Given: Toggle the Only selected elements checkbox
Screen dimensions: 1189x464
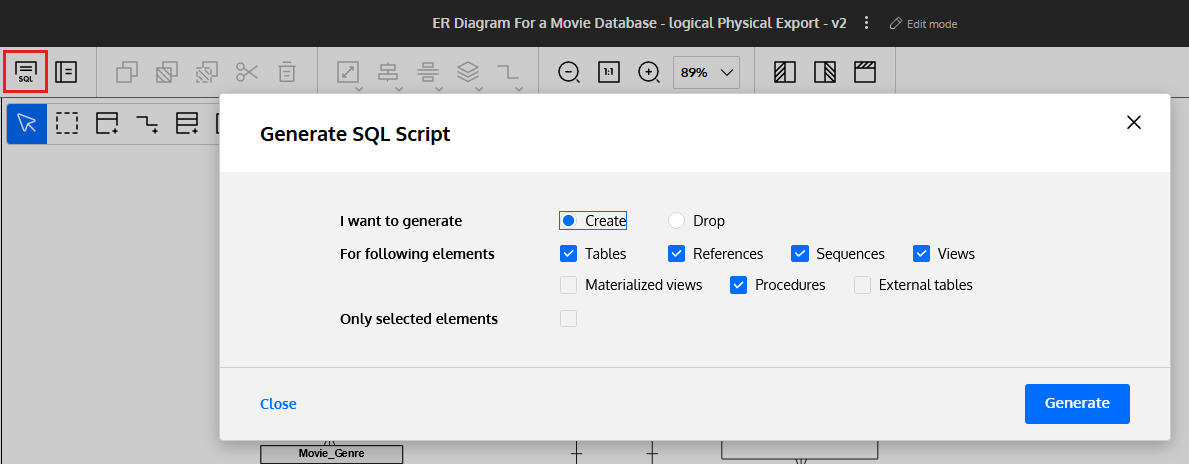Looking at the screenshot, I should (x=569, y=318).
